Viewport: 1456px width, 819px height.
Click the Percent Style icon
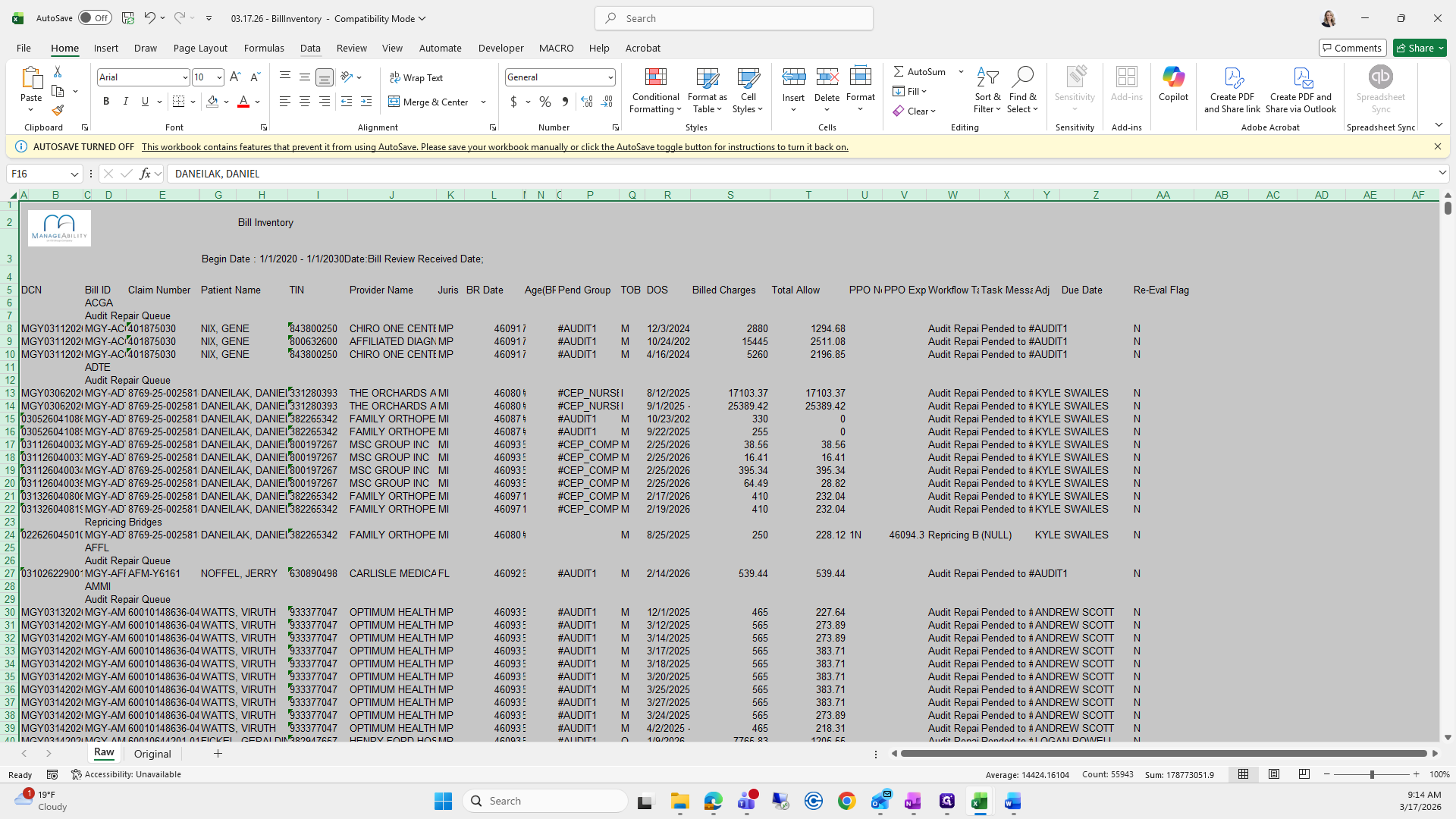[x=544, y=102]
